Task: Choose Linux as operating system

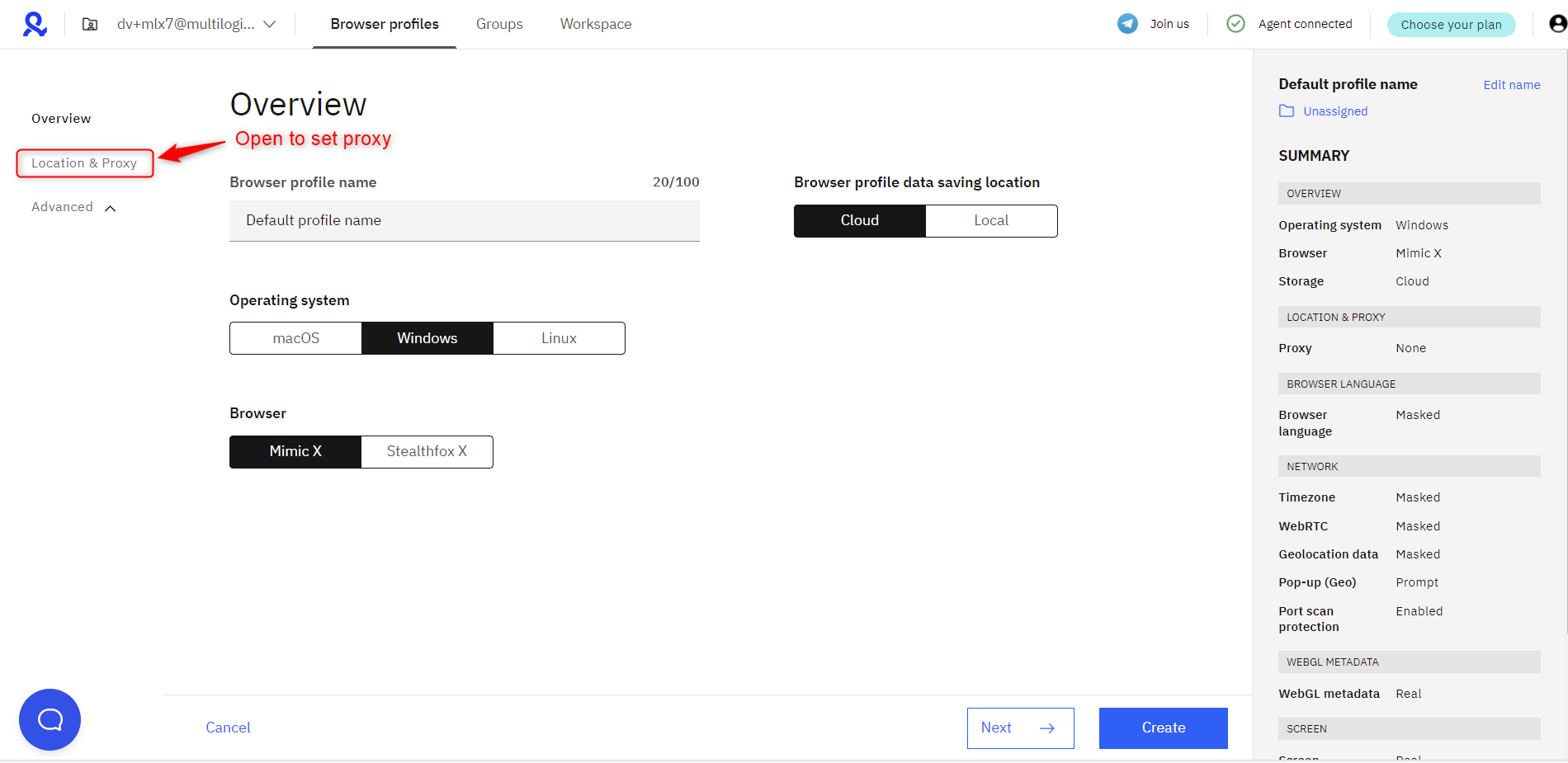Action: click(559, 338)
